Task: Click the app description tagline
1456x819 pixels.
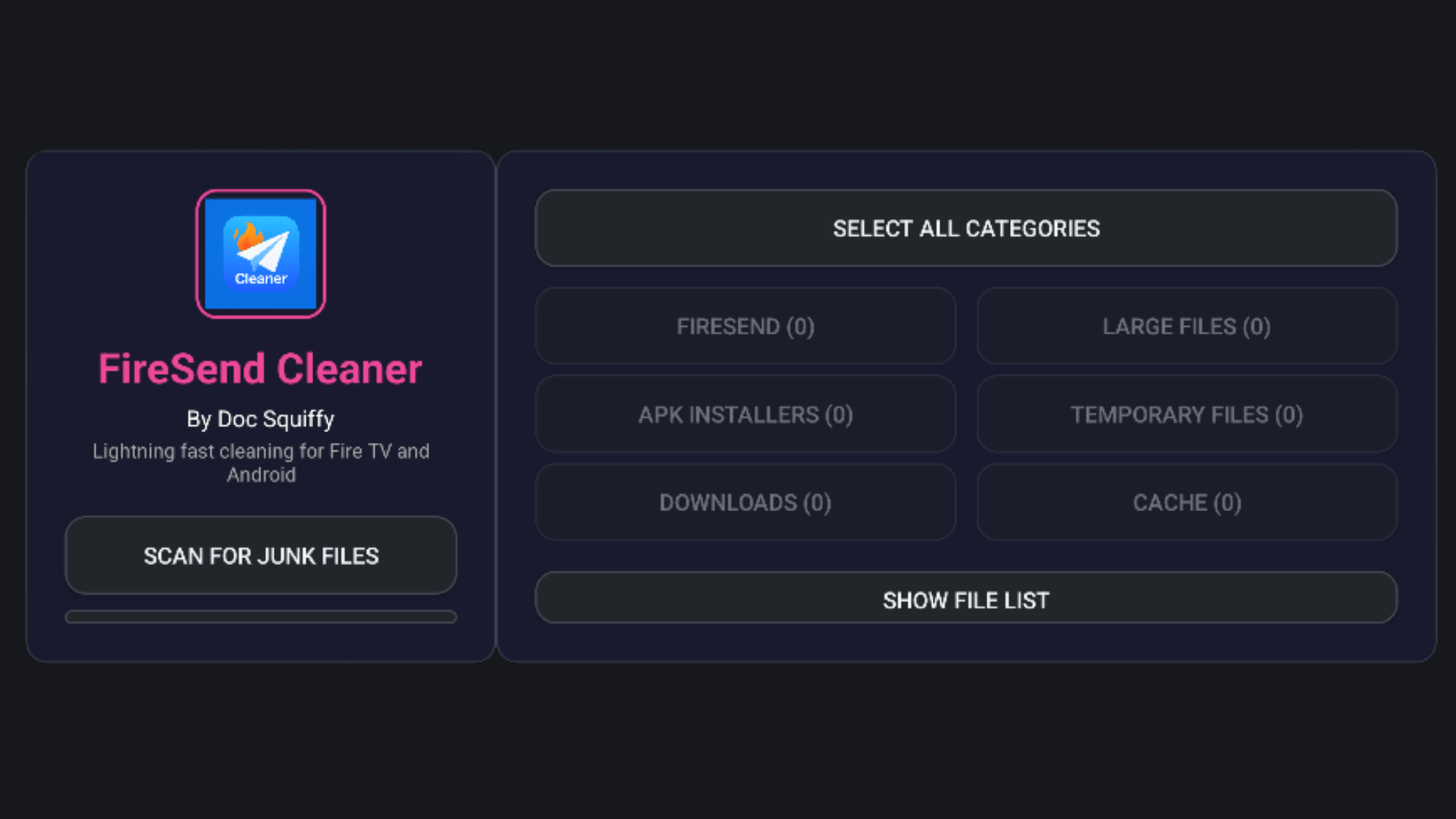Action: coord(261,463)
